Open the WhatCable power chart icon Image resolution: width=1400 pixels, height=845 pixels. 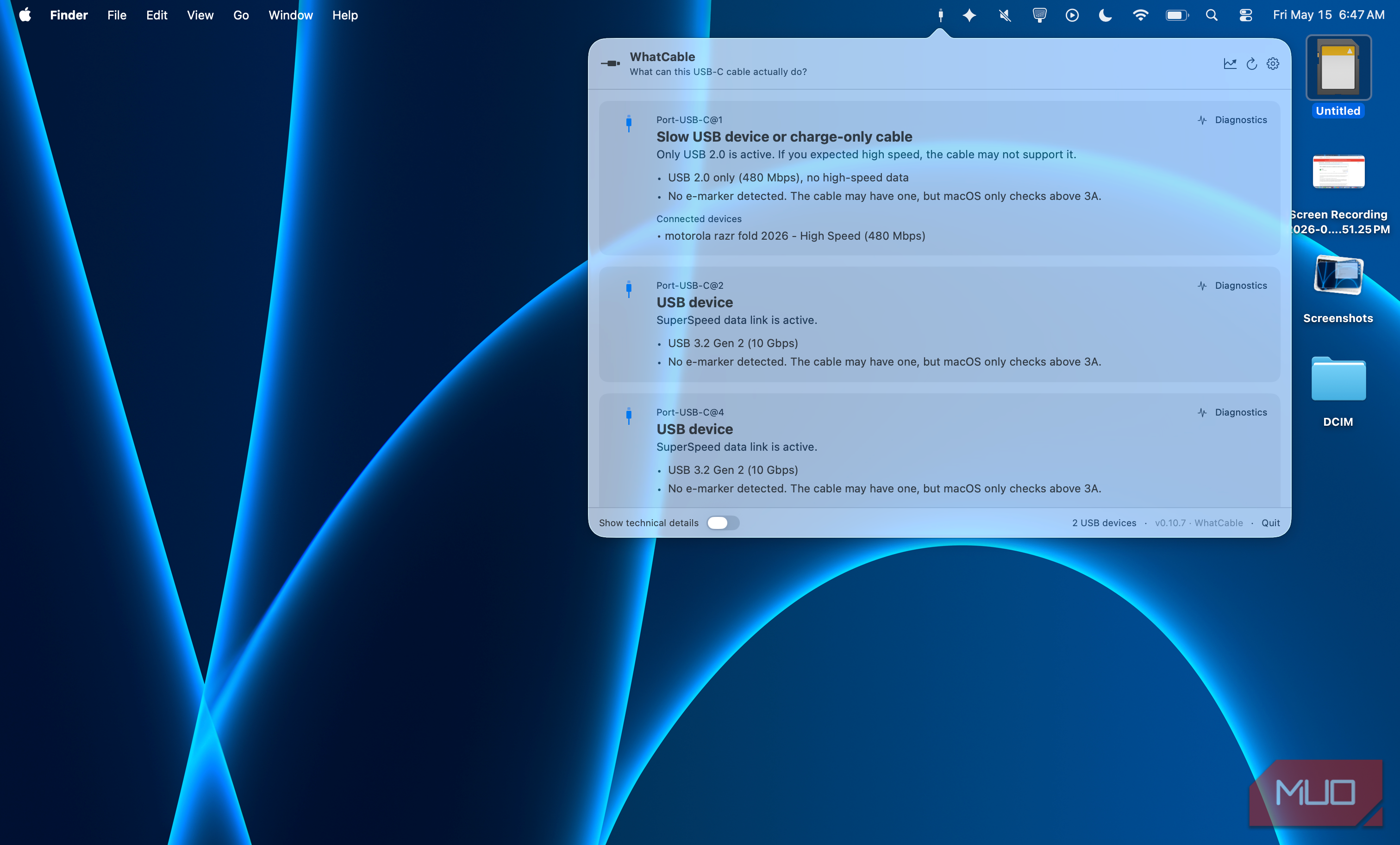(x=1230, y=63)
